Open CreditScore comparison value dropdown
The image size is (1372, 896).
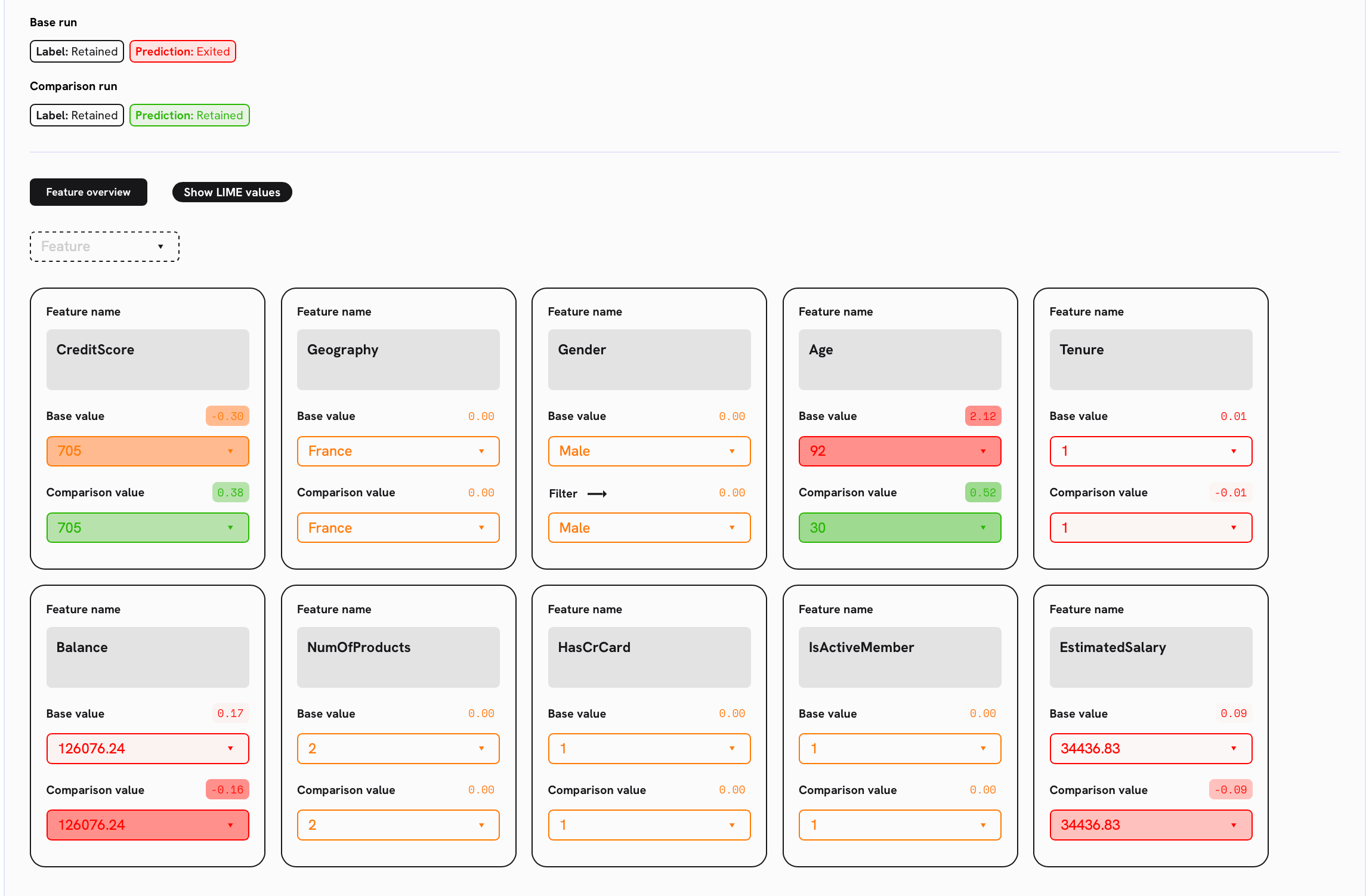(147, 528)
